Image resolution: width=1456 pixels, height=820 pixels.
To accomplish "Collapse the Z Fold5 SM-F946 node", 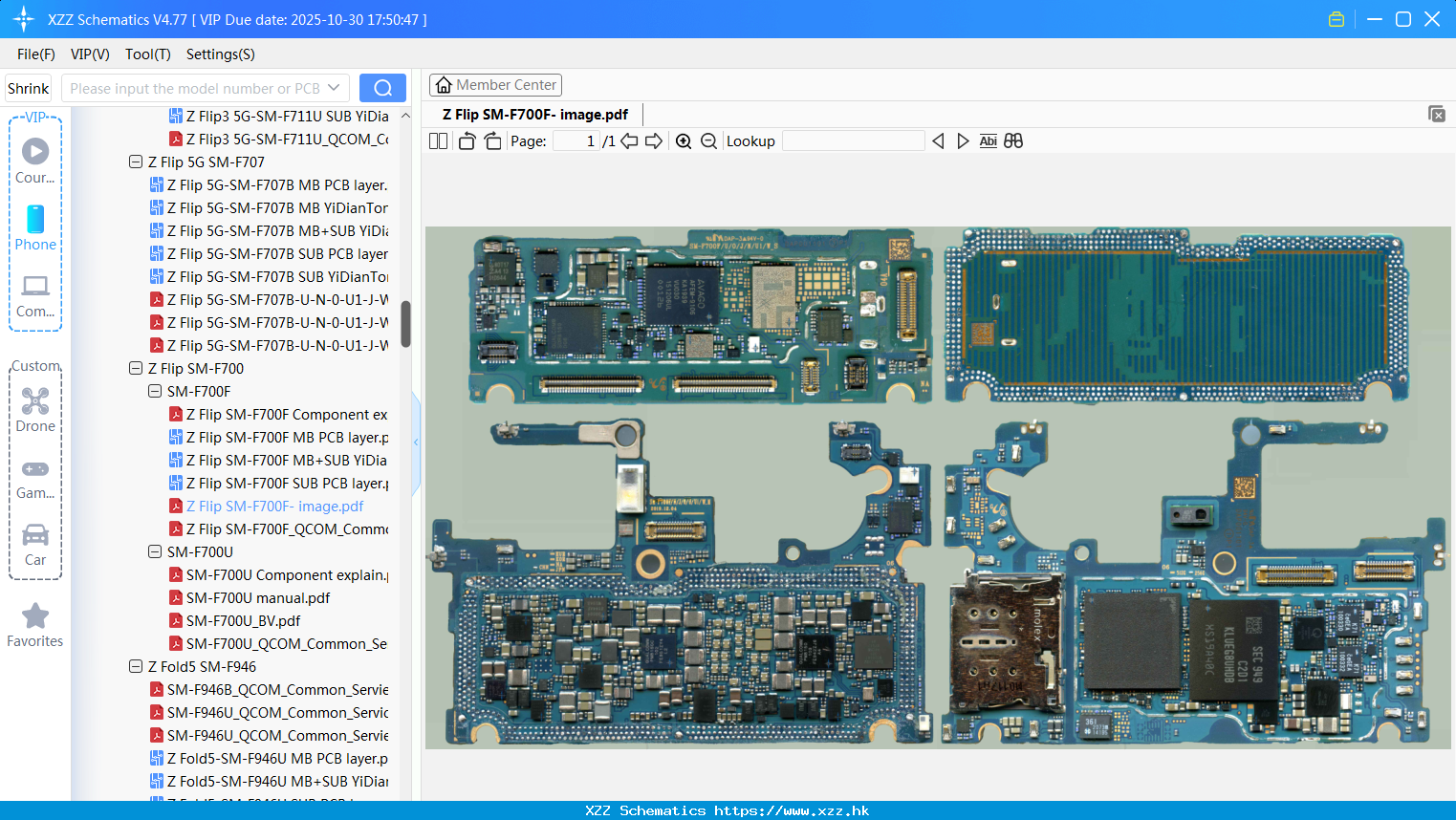I will [136, 667].
